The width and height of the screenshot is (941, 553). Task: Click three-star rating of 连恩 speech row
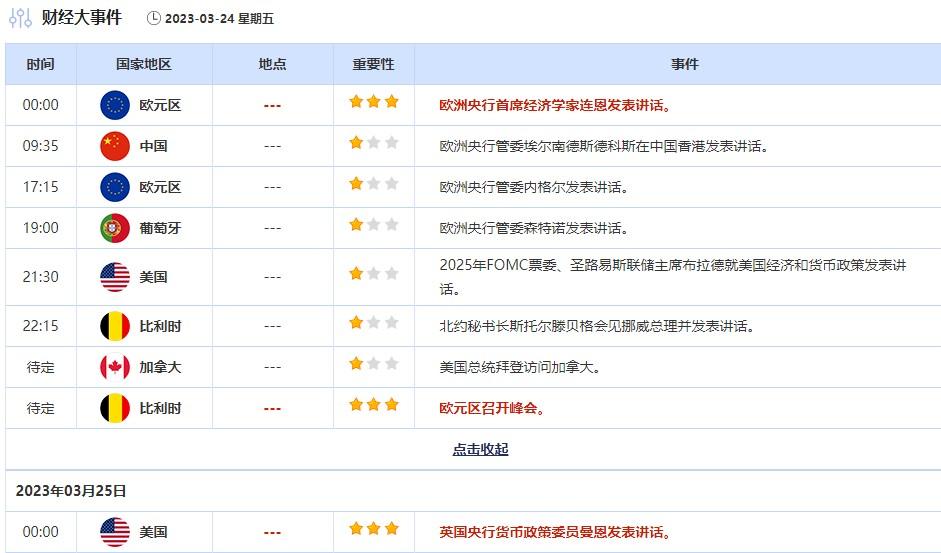point(374,101)
